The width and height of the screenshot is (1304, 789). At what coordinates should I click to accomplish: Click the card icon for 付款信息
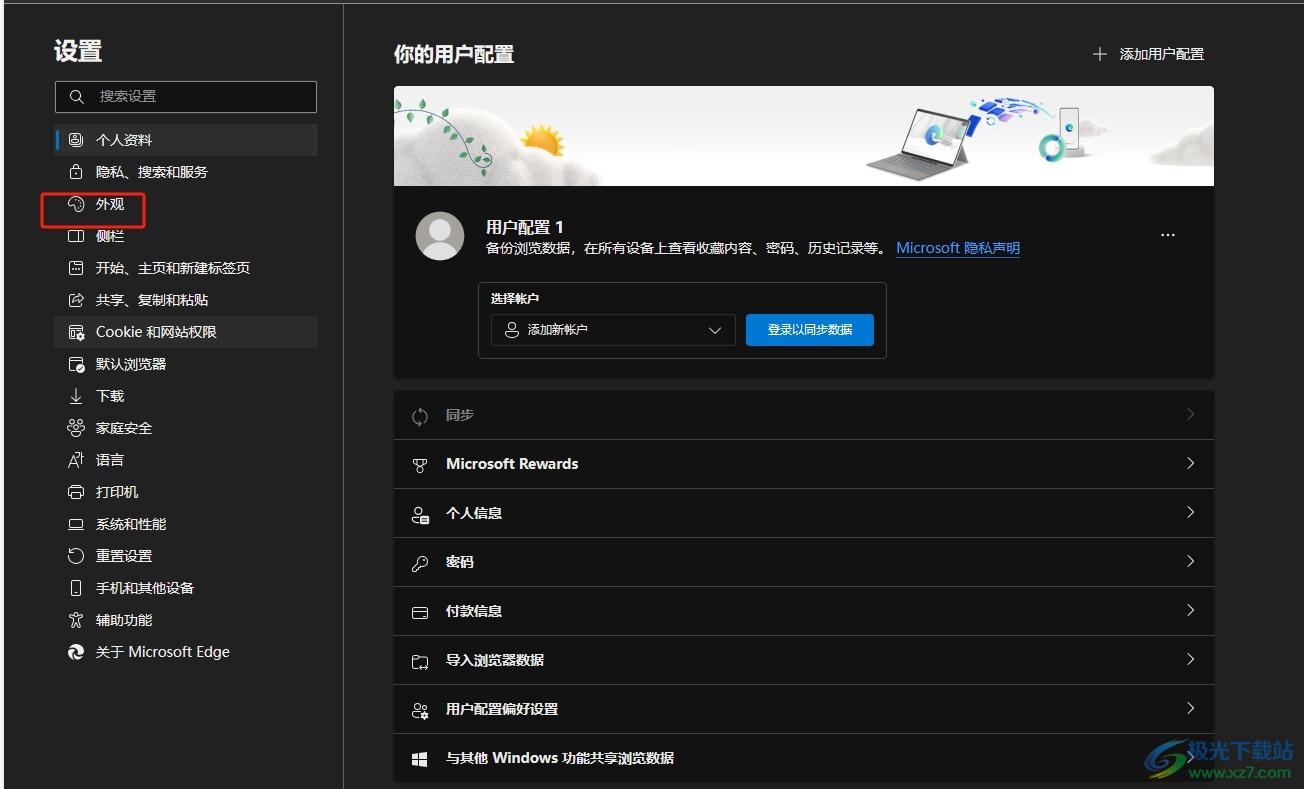pos(420,612)
